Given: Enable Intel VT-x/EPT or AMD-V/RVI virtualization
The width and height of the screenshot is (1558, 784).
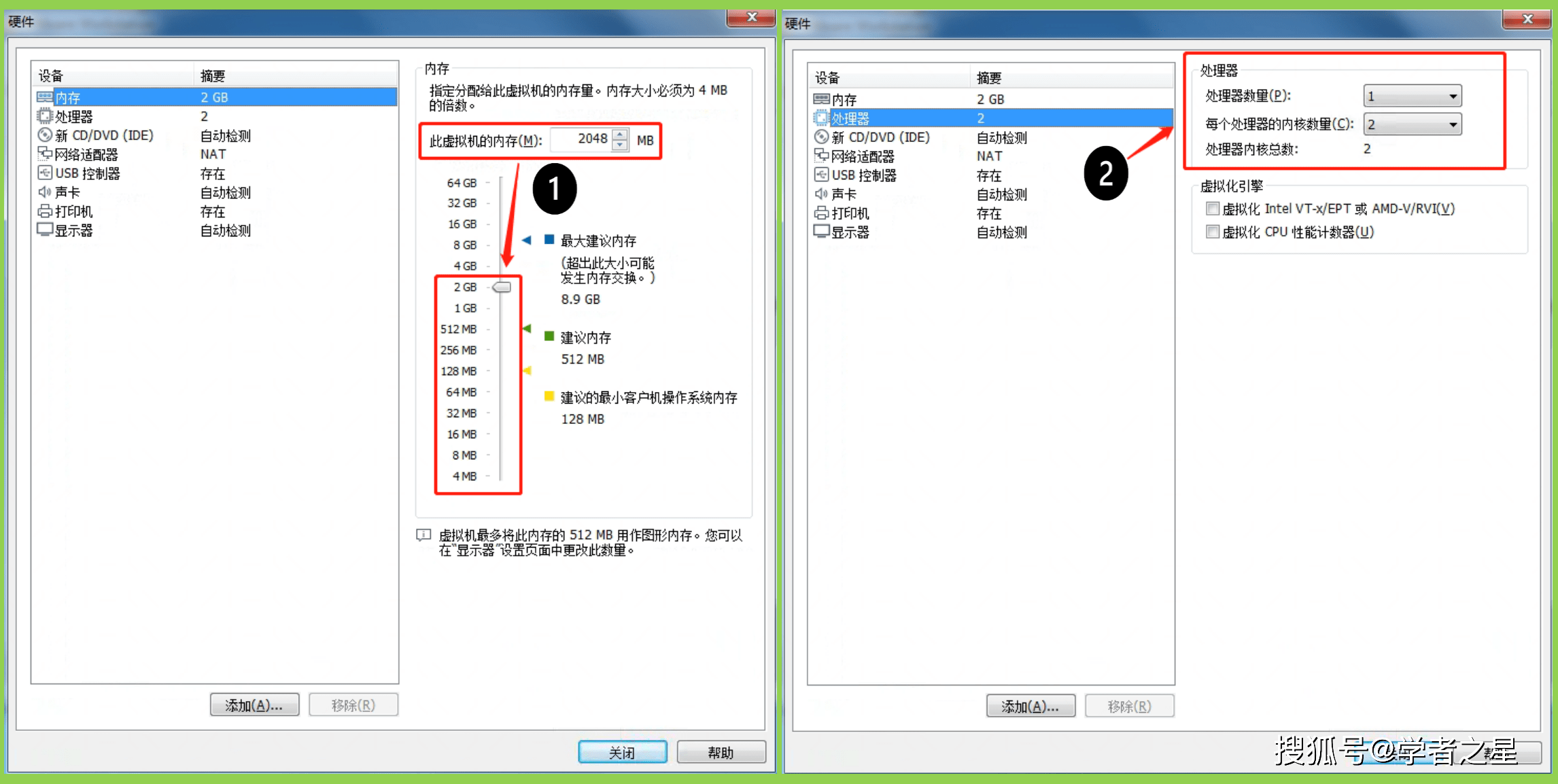Looking at the screenshot, I should [x=1212, y=209].
